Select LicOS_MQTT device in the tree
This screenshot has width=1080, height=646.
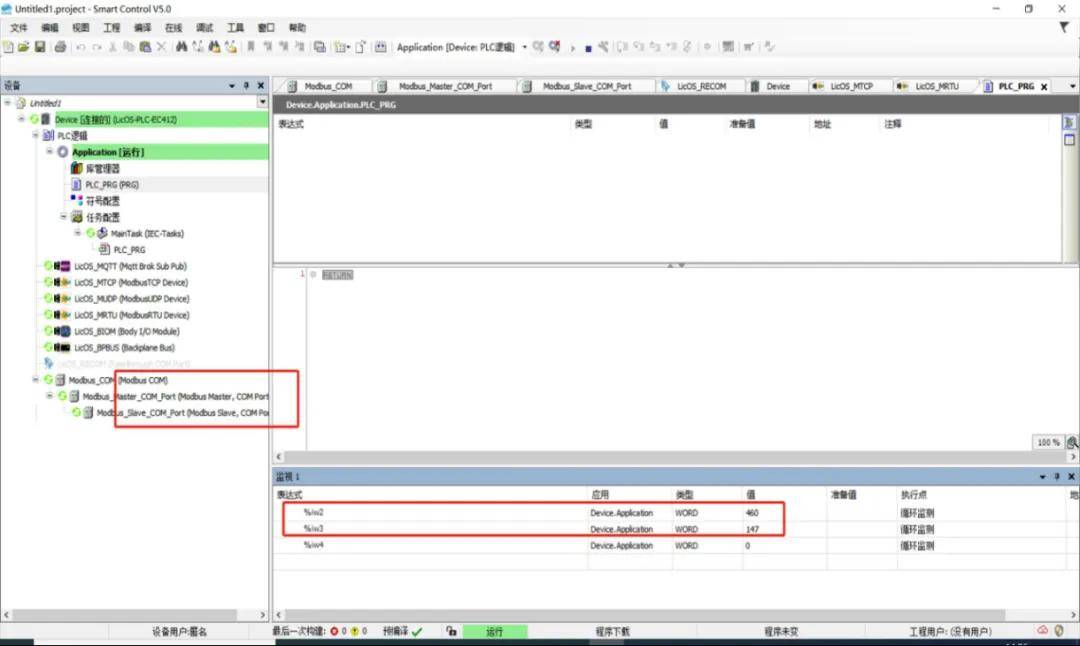coord(129,266)
